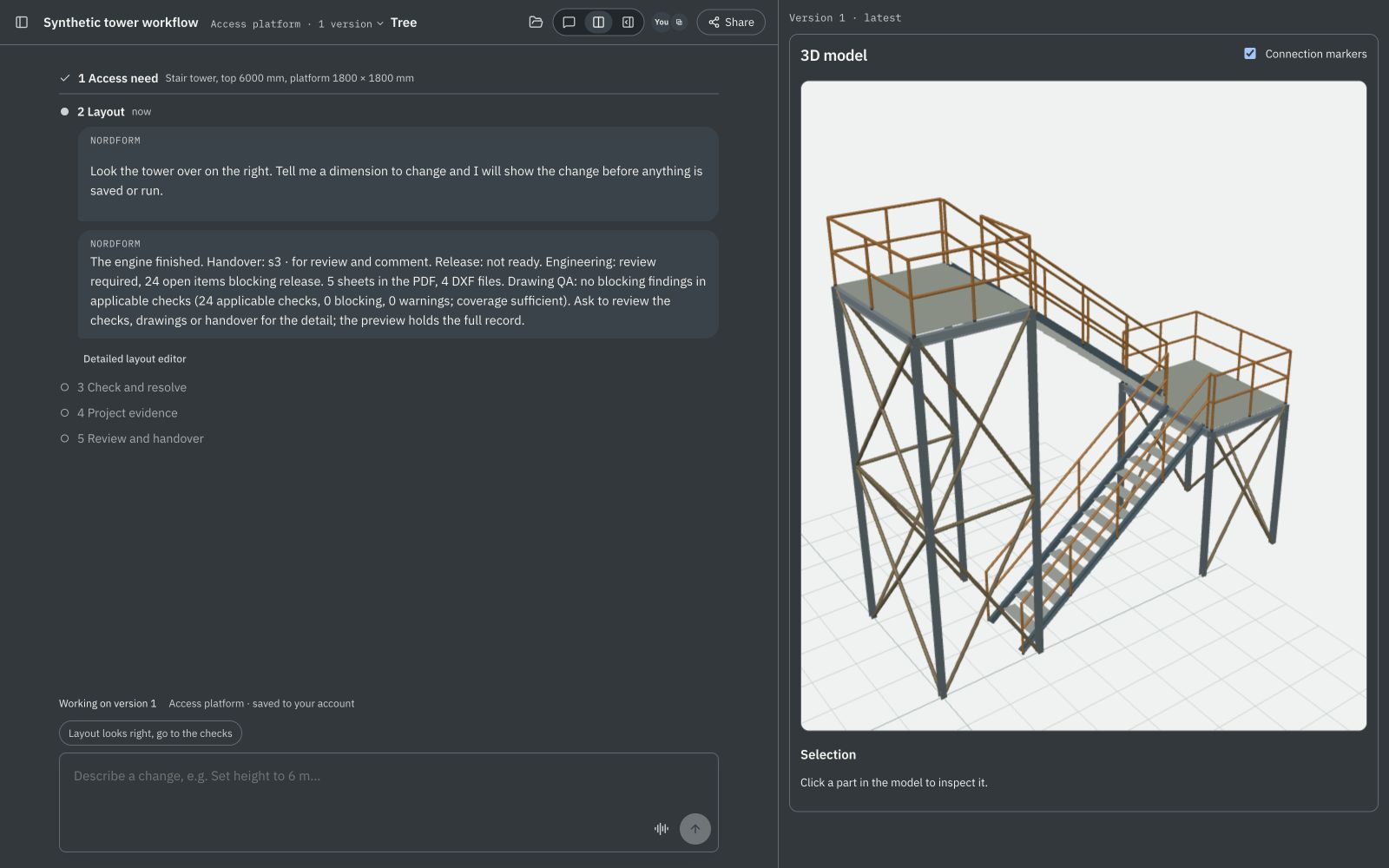Switch to chat-only view icon
Viewport: 1389px width, 868px height.
(x=569, y=23)
